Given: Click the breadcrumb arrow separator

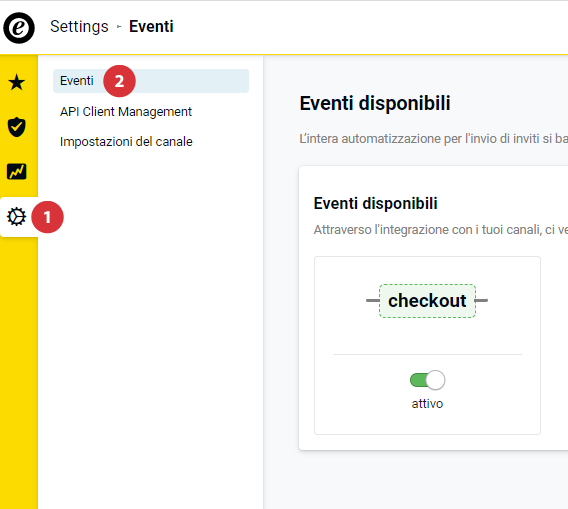Looking at the screenshot, I should pyautogui.click(x=119, y=27).
